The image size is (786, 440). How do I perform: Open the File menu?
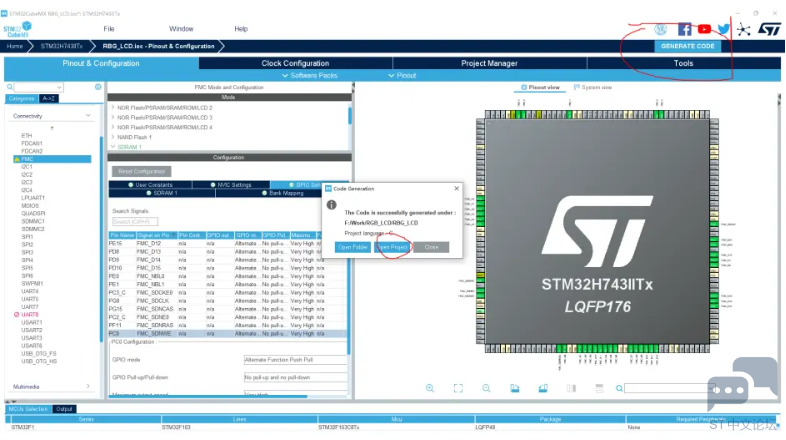click(109, 29)
